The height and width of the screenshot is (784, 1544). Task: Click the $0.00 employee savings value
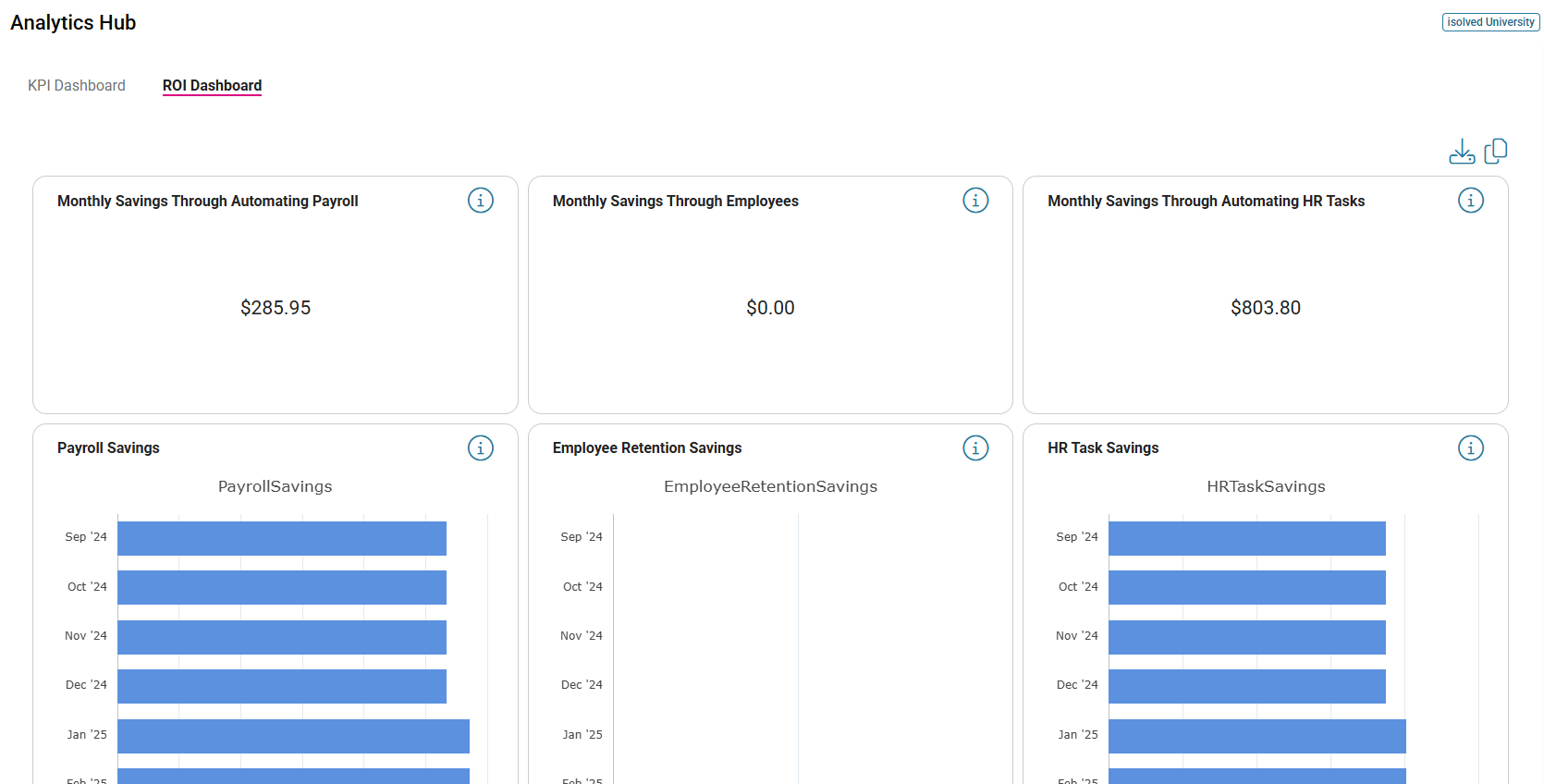(770, 308)
